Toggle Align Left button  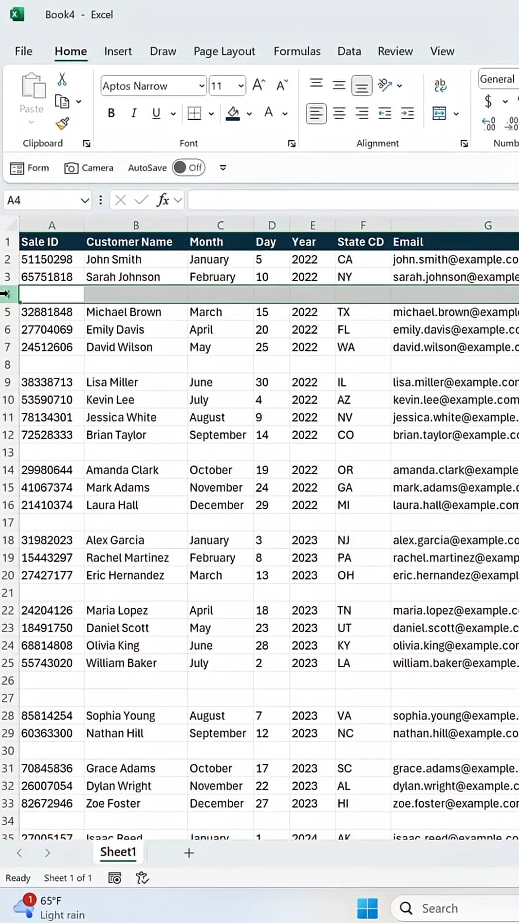(317, 113)
